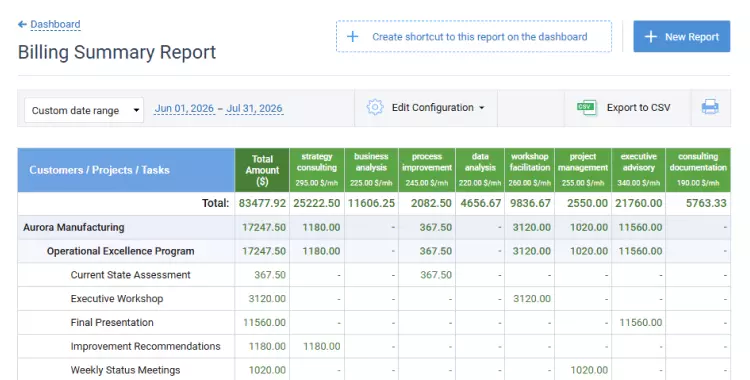Click the Customers / Projects / Tasks header
The image size is (750, 380).
(126, 170)
